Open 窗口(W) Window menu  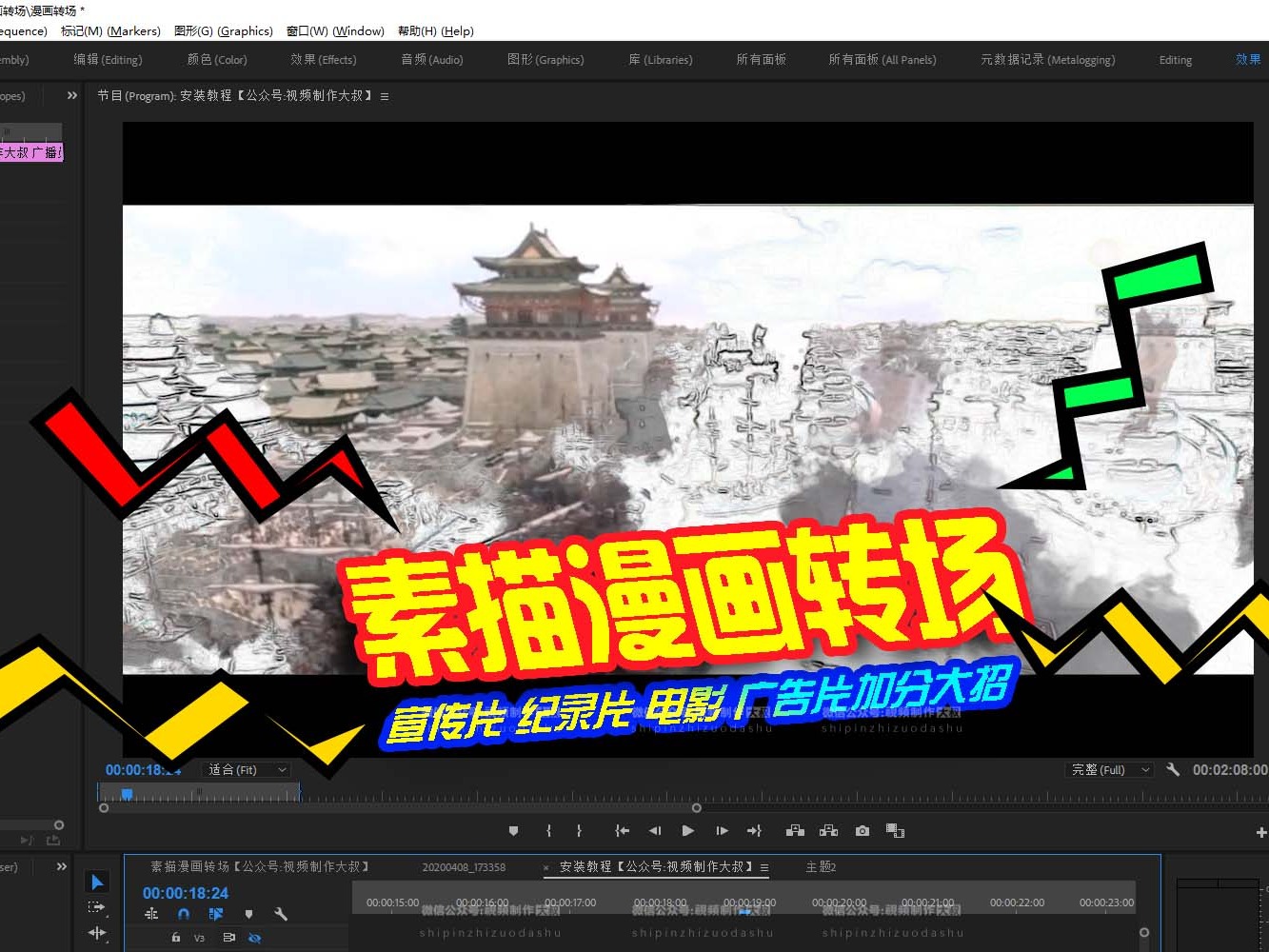coord(335,30)
